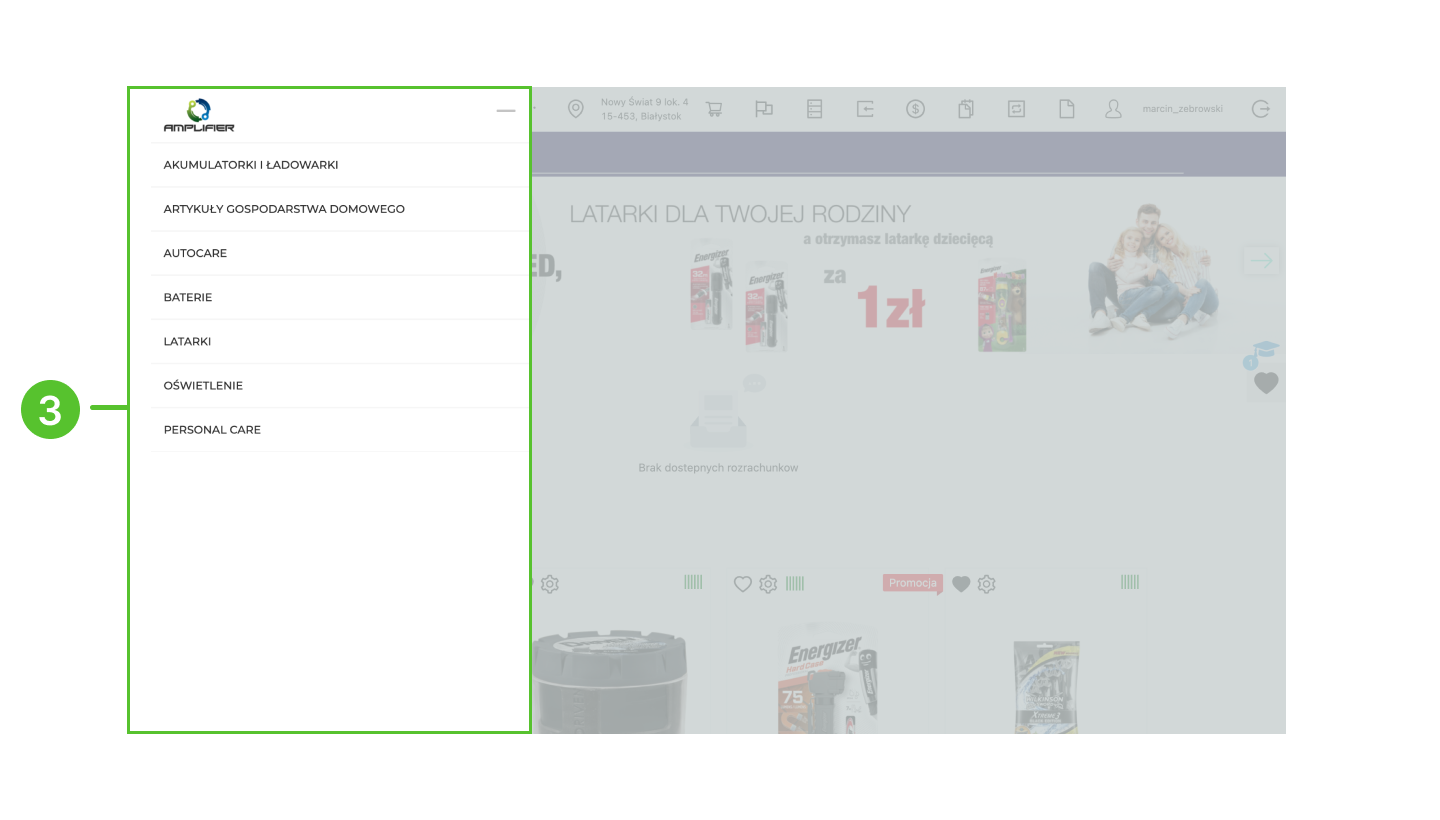Open the Wilkinson razors product image
The width and height of the screenshot is (1440, 820).
(1046, 687)
